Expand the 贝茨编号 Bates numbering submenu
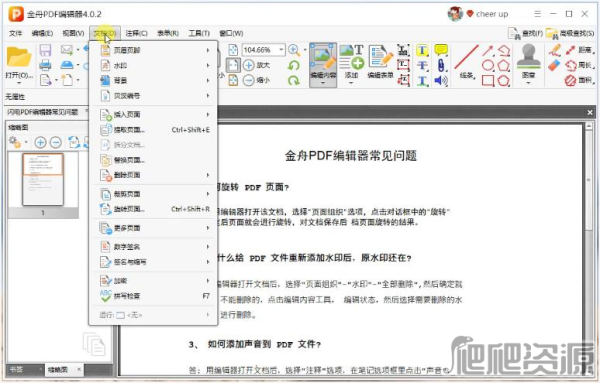 154,96
